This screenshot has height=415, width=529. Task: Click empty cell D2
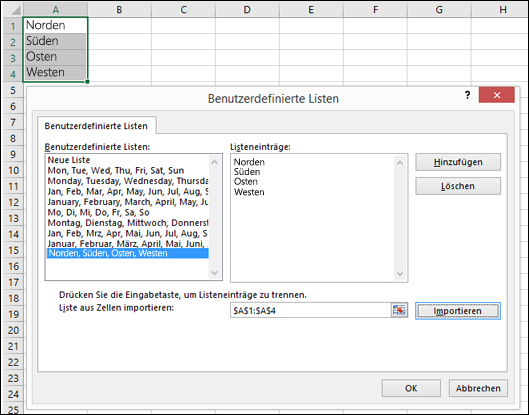[x=247, y=41]
